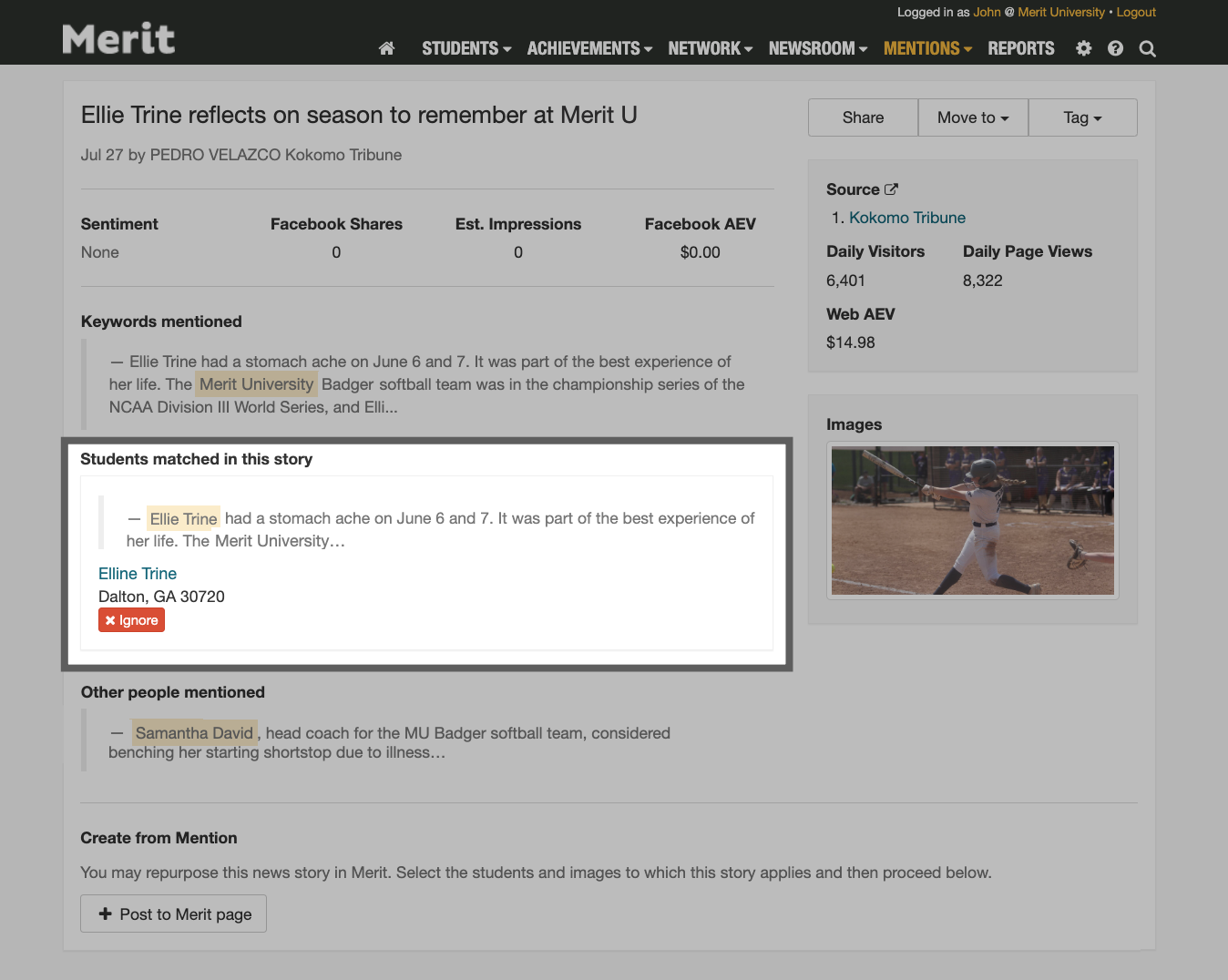Expand the Achievements dropdown
The image size is (1228, 980).
(589, 48)
